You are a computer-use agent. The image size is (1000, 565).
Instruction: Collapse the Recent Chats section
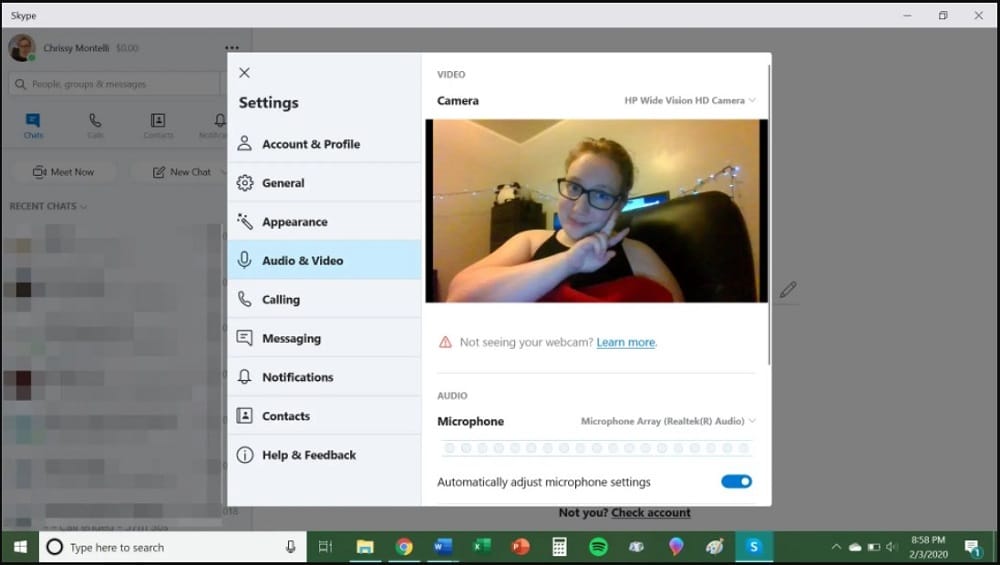pyautogui.click(x=48, y=206)
